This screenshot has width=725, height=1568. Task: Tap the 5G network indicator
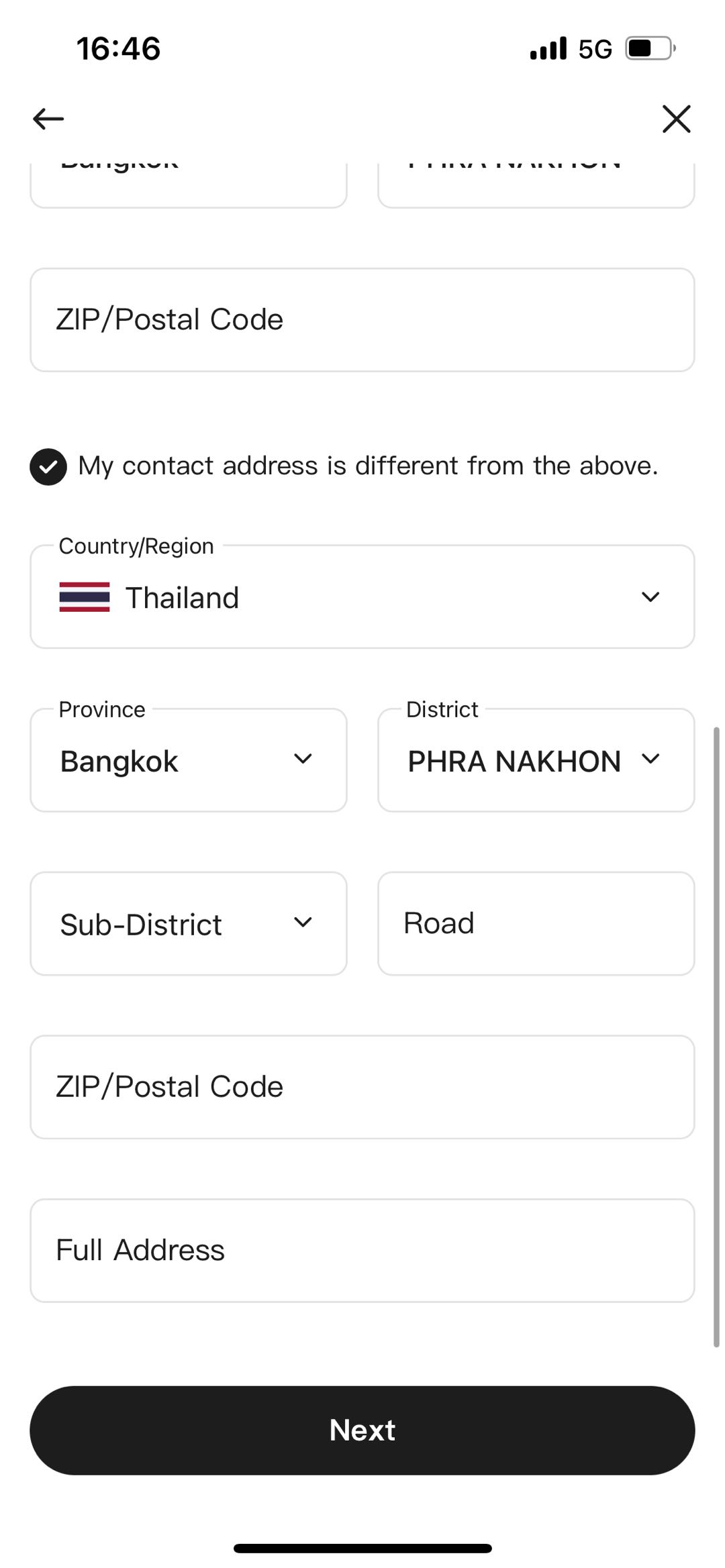pos(595,49)
